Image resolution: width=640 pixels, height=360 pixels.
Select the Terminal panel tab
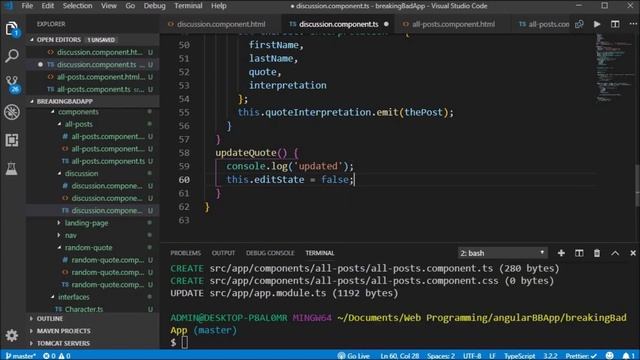coord(320,253)
